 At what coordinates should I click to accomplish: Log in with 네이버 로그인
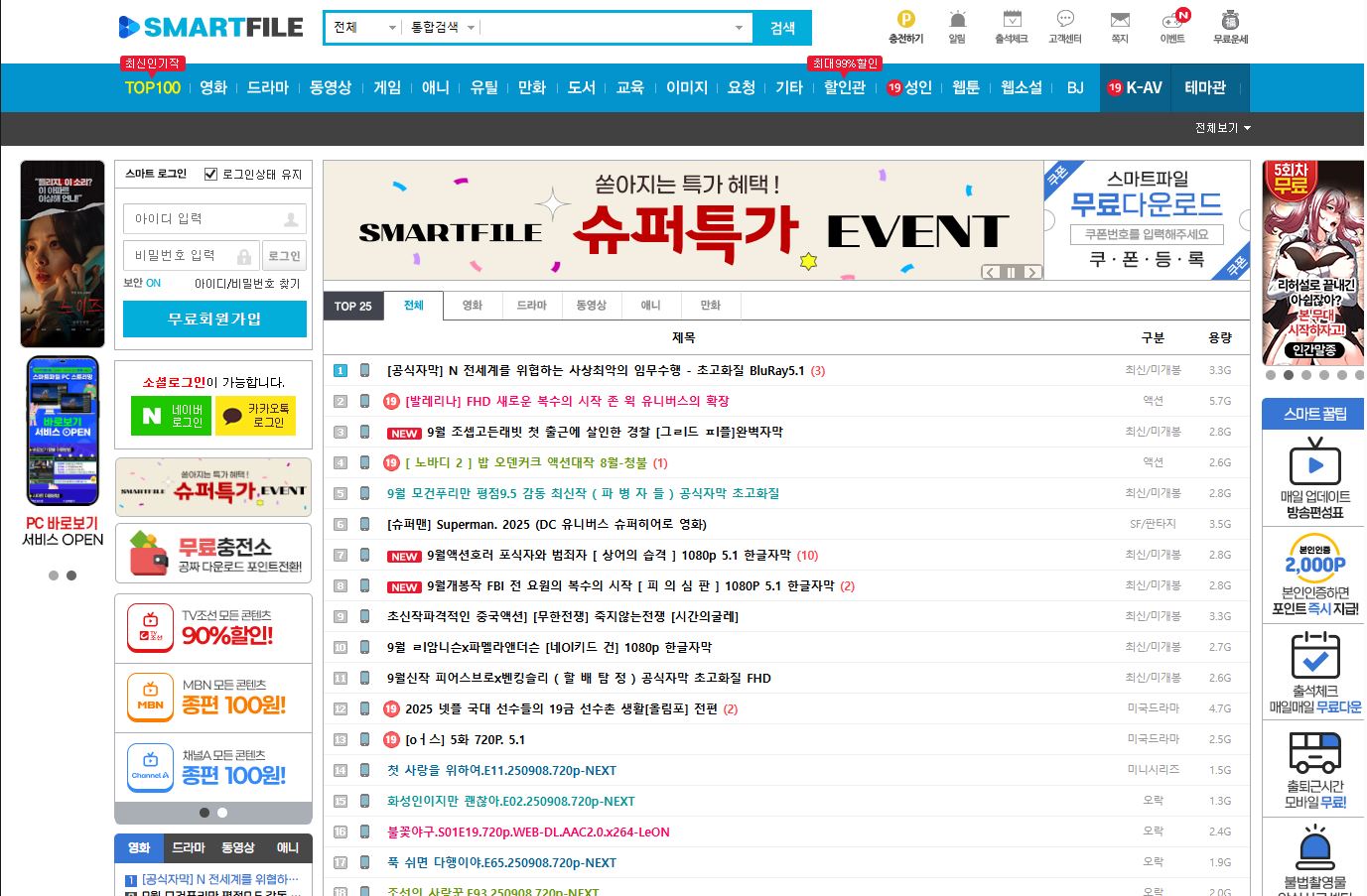tap(170, 416)
